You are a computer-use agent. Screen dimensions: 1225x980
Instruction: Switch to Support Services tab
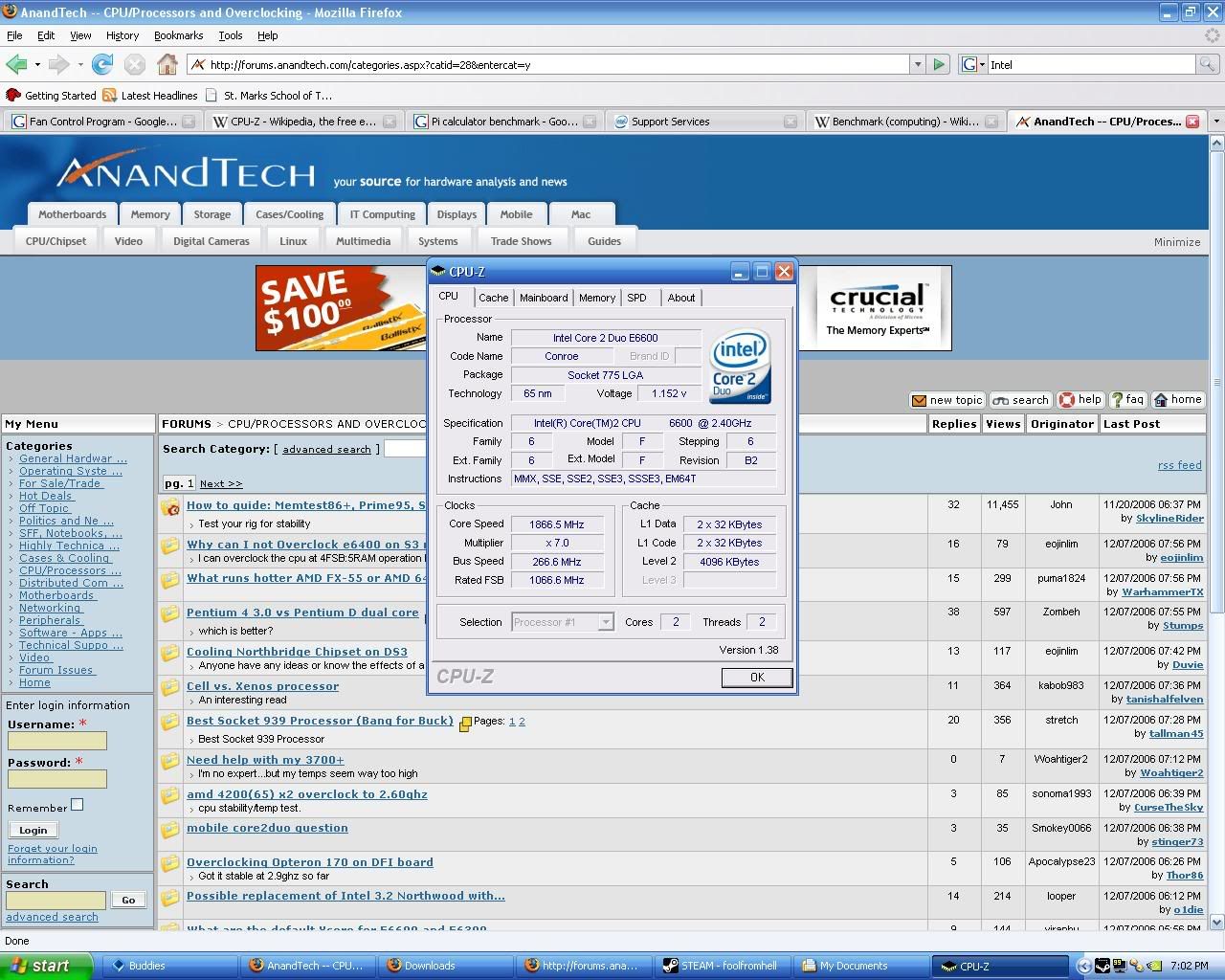pos(704,122)
